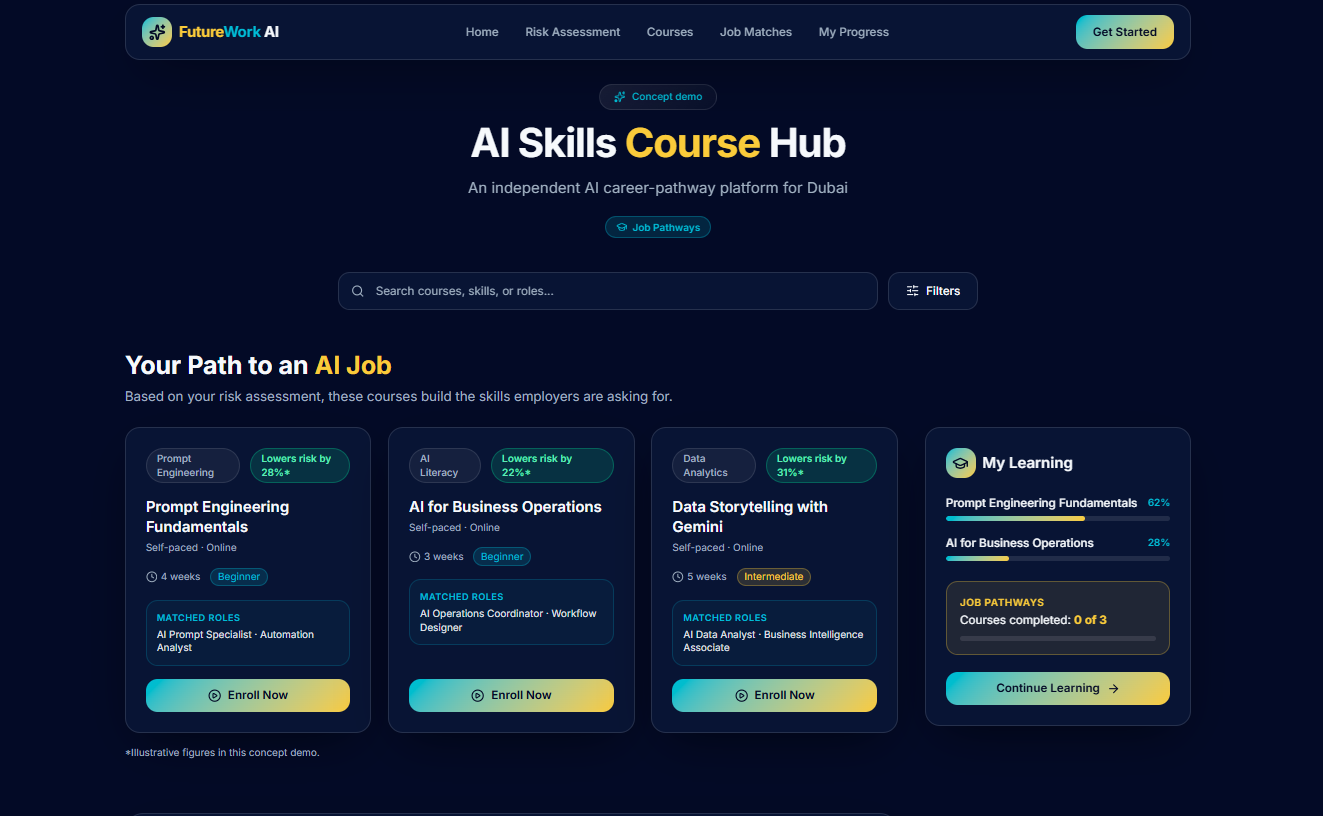Click the sliders icon on Filters button
Viewport: 1323px width, 816px height.
tap(912, 291)
